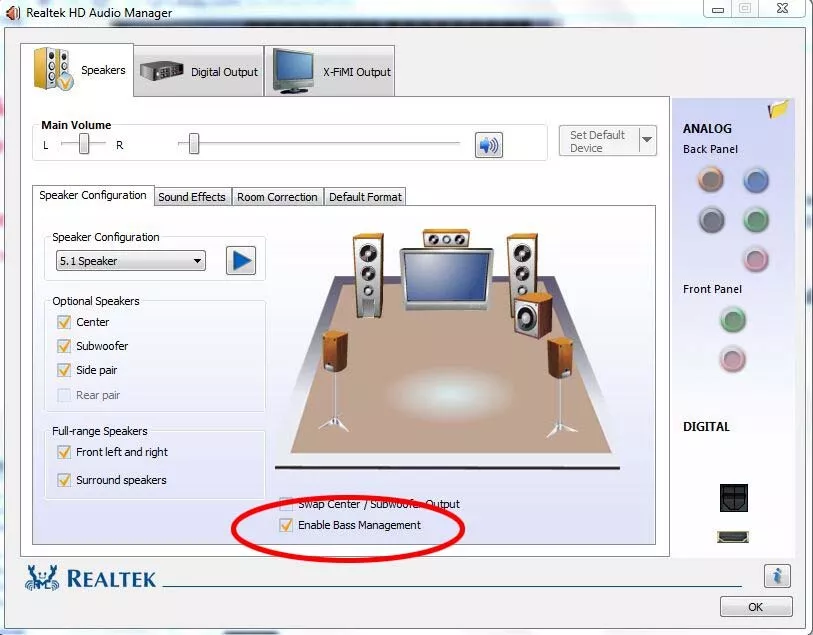The image size is (813, 635).
Task: Switch to the Digital Output tab
Action: (199, 72)
